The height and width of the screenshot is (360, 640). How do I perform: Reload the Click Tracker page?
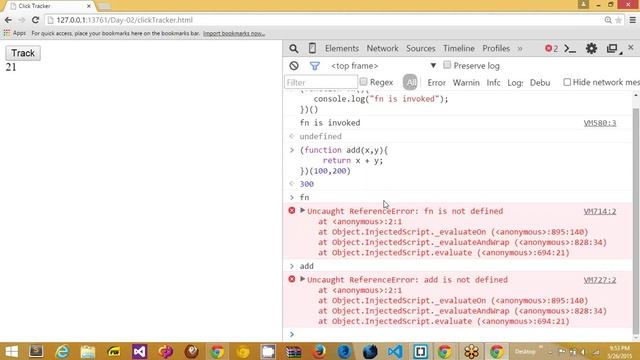(36, 20)
